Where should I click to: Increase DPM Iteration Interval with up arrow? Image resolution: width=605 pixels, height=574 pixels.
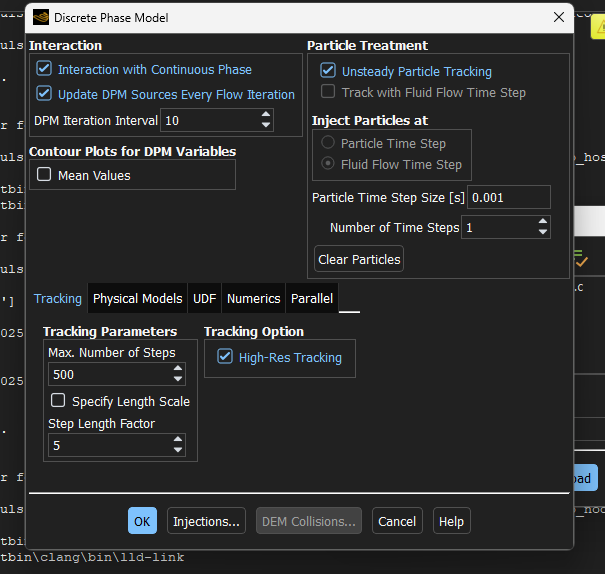click(265, 115)
